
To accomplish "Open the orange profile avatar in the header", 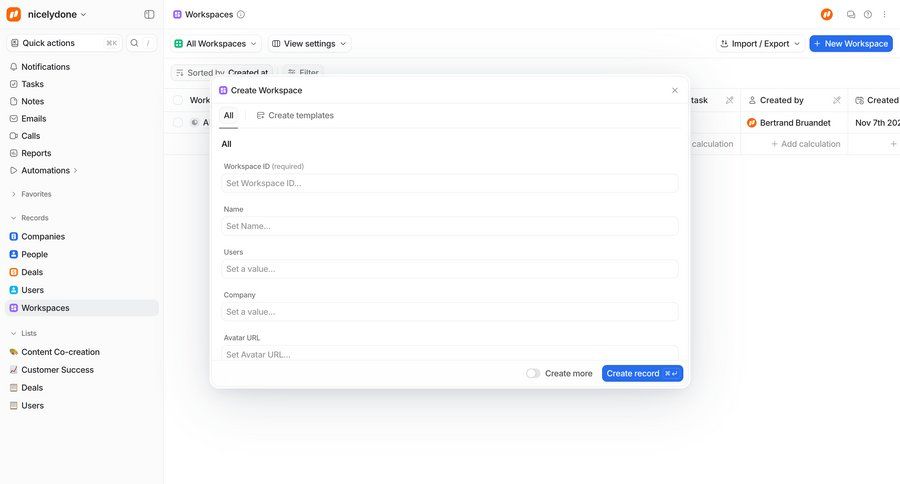I will click(827, 14).
